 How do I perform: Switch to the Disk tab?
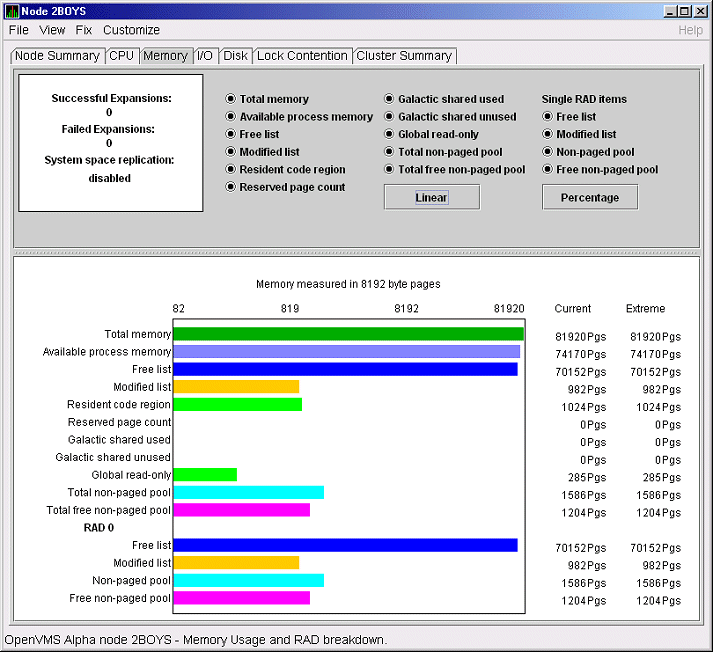(235, 56)
